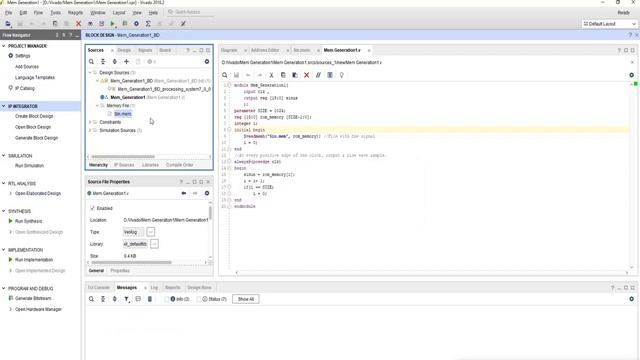Viewport: 640px width, 360px height.
Task: Expand the Constraints node
Action: tap(90, 122)
